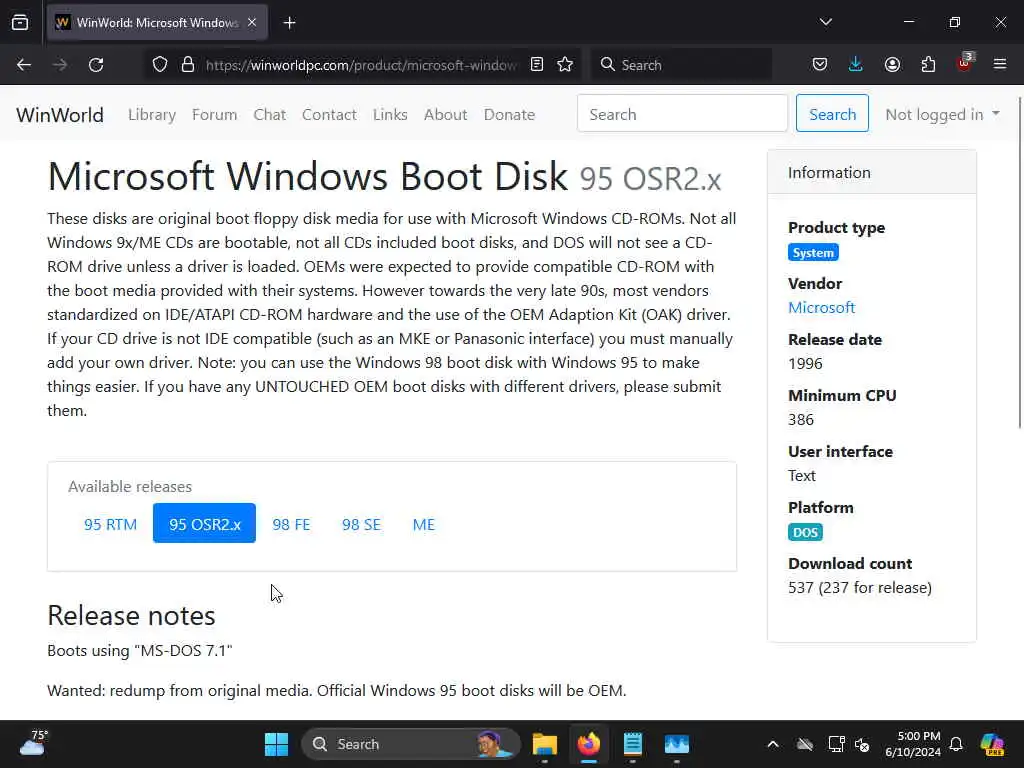The image size is (1024, 768).
Task: Open the extensions puzzle icon
Action: coord(928,65)
